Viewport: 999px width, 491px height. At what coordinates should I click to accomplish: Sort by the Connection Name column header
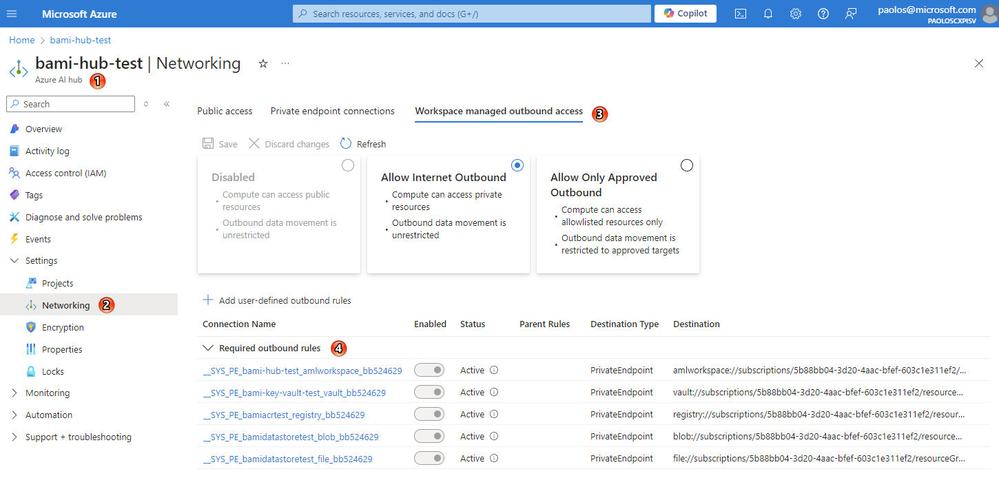pyautogui.click(x=239, y=324)
